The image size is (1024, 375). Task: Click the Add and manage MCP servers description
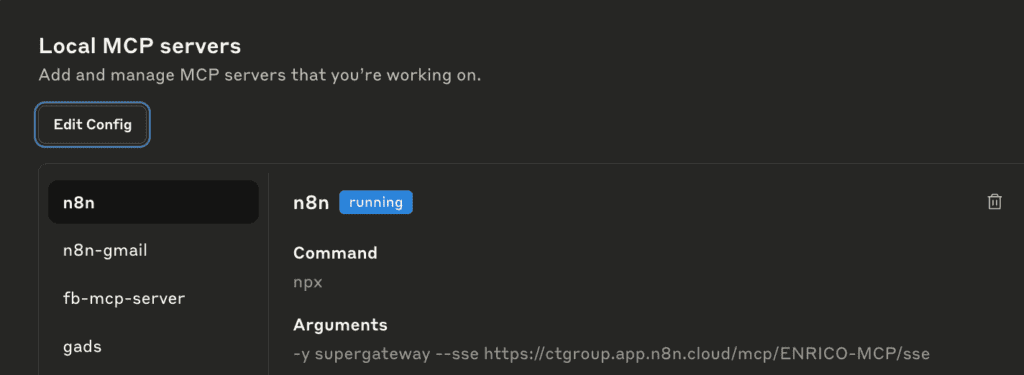coord(260,75)
